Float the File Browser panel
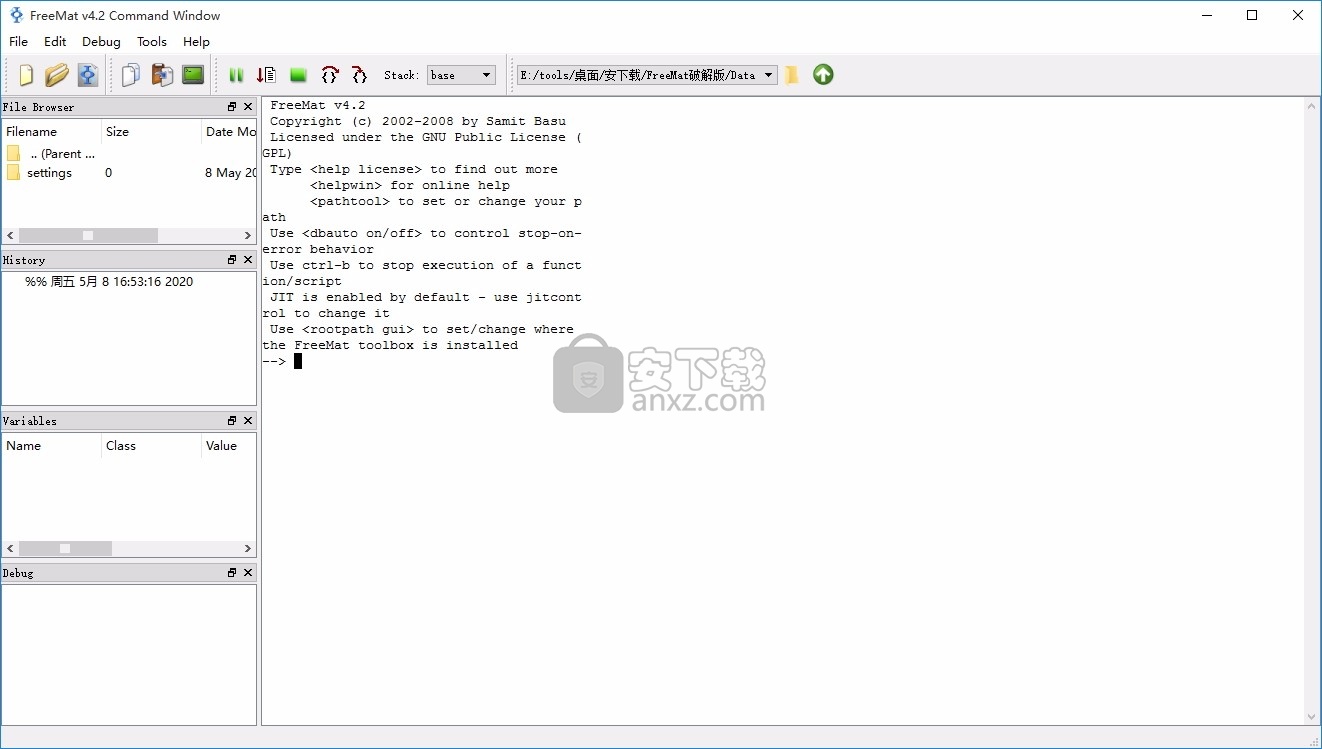Screen dimensions: 1322x749 [x=232, y=107]
